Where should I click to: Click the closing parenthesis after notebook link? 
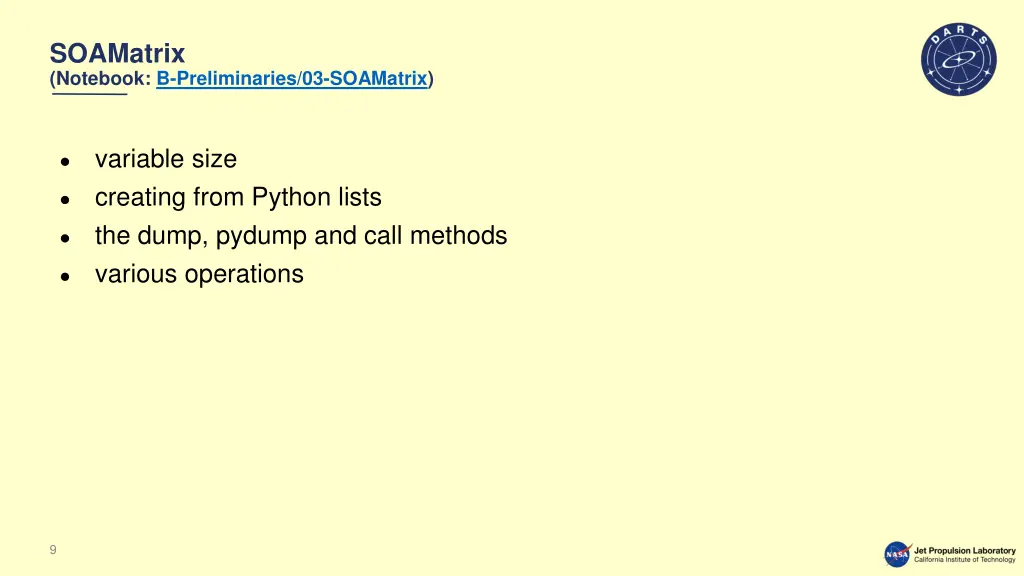point(431,79)
